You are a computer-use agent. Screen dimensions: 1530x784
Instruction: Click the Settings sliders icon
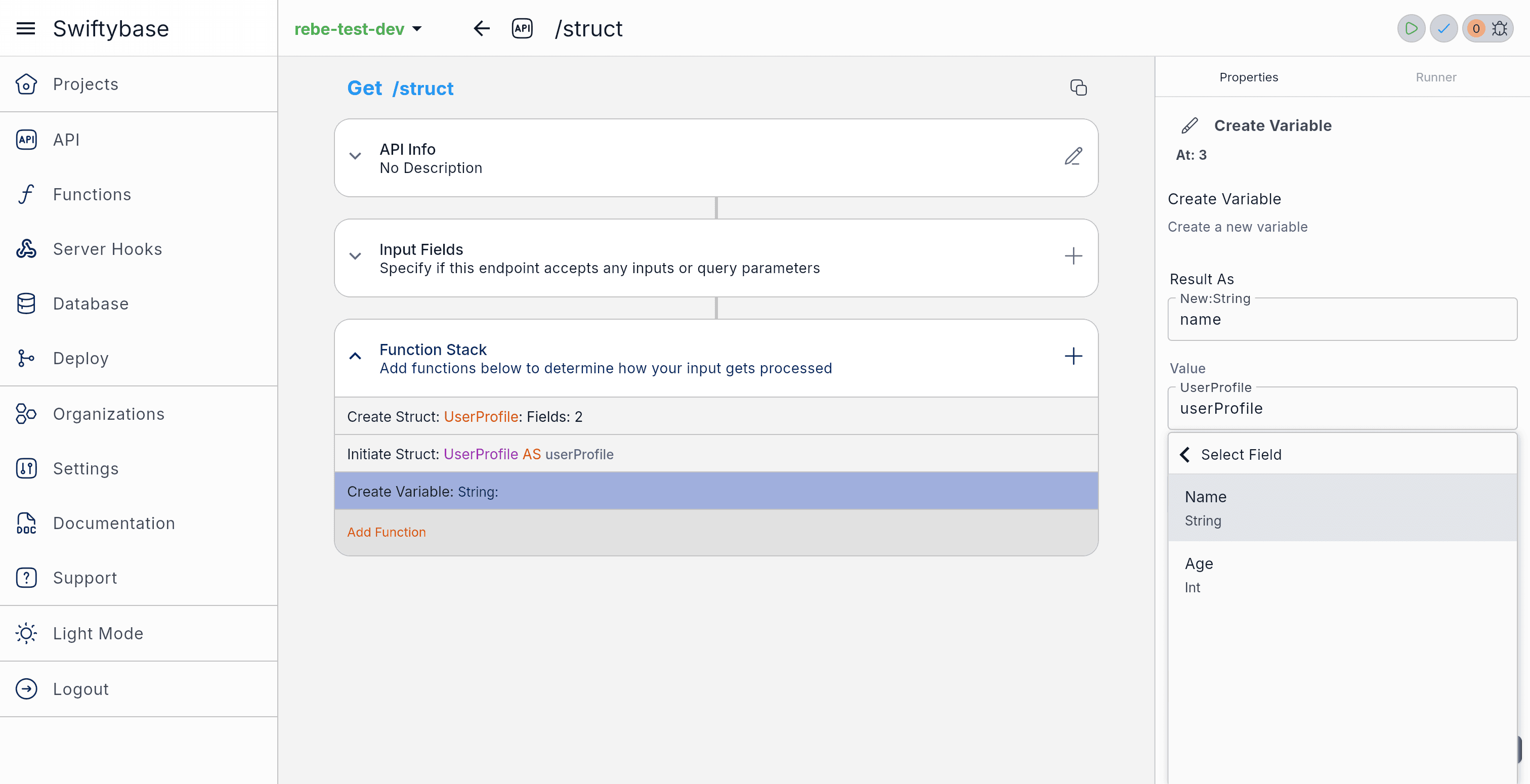26,468
